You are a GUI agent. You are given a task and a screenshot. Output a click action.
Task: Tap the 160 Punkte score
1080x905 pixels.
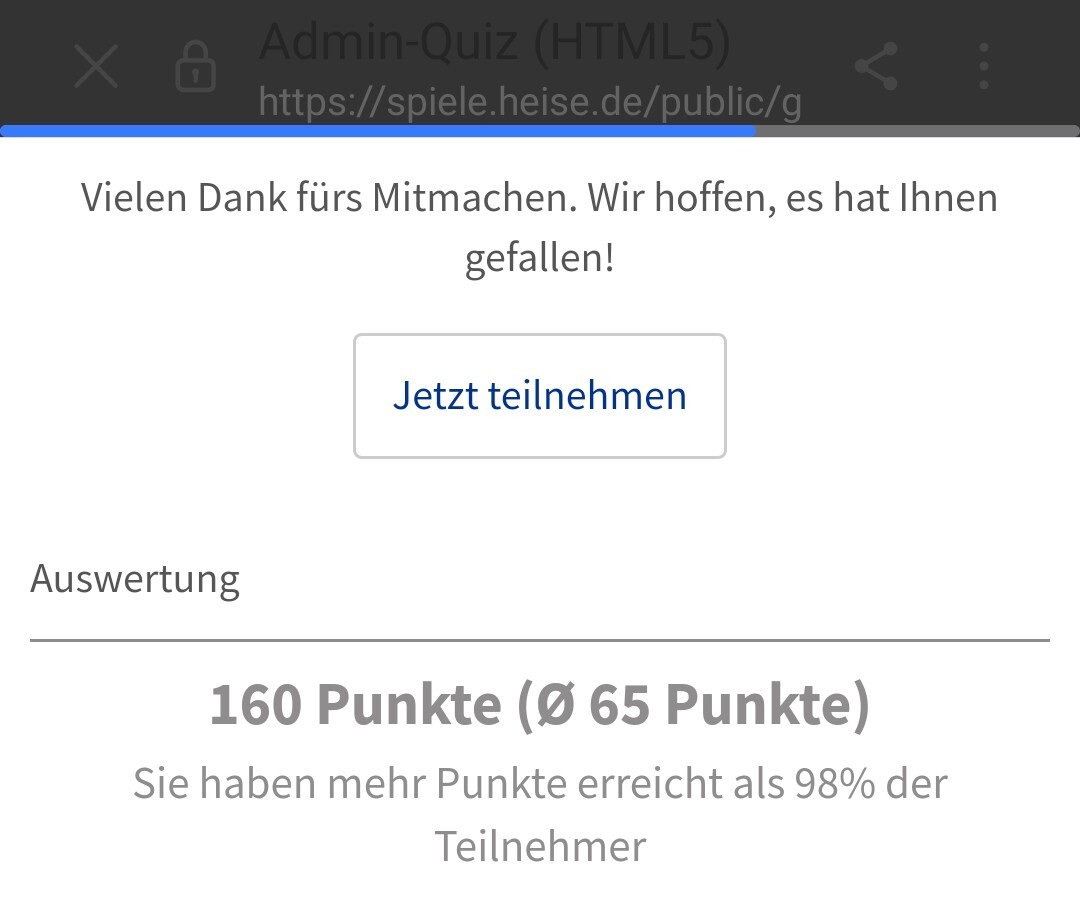[355, 705]
